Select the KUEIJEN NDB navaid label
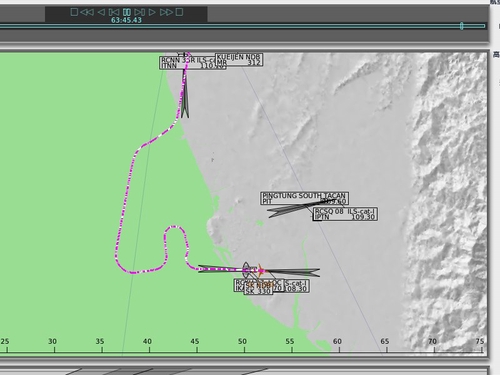The height and width of the screenshot is (375, 500). tap(239, 60)
